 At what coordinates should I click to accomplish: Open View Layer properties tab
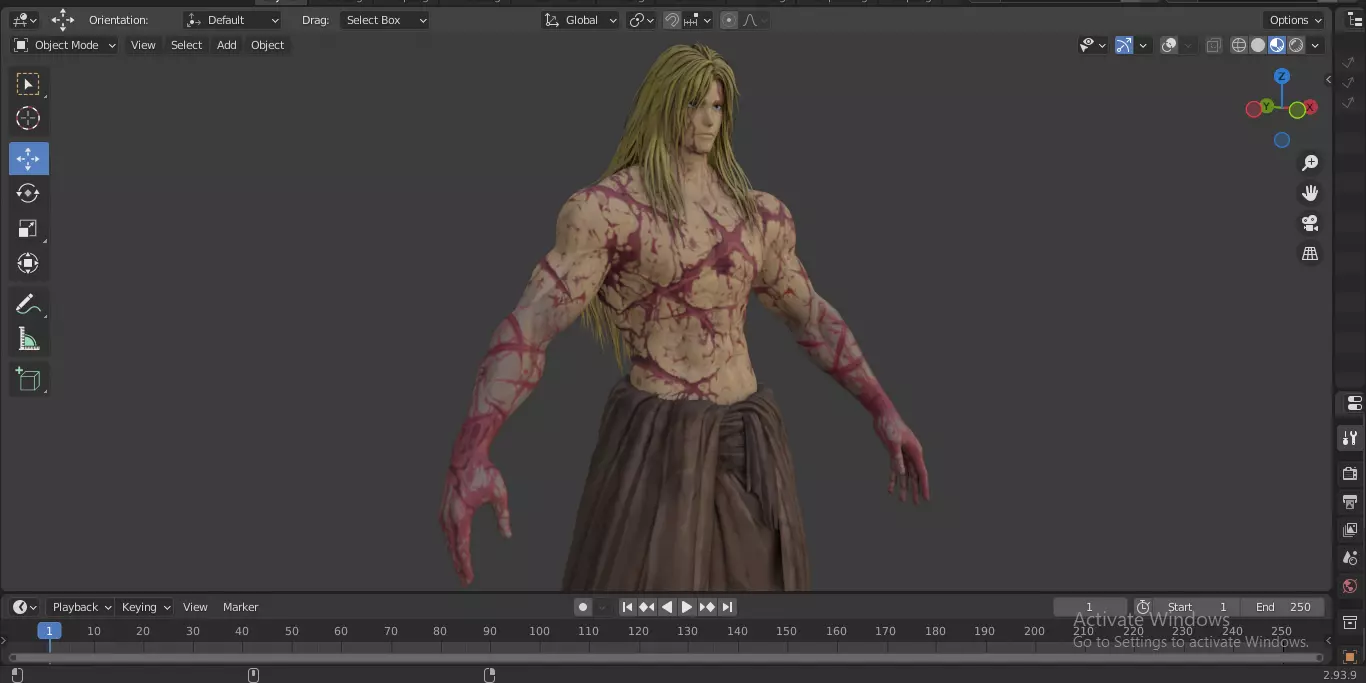click(x=1350, y=529)
